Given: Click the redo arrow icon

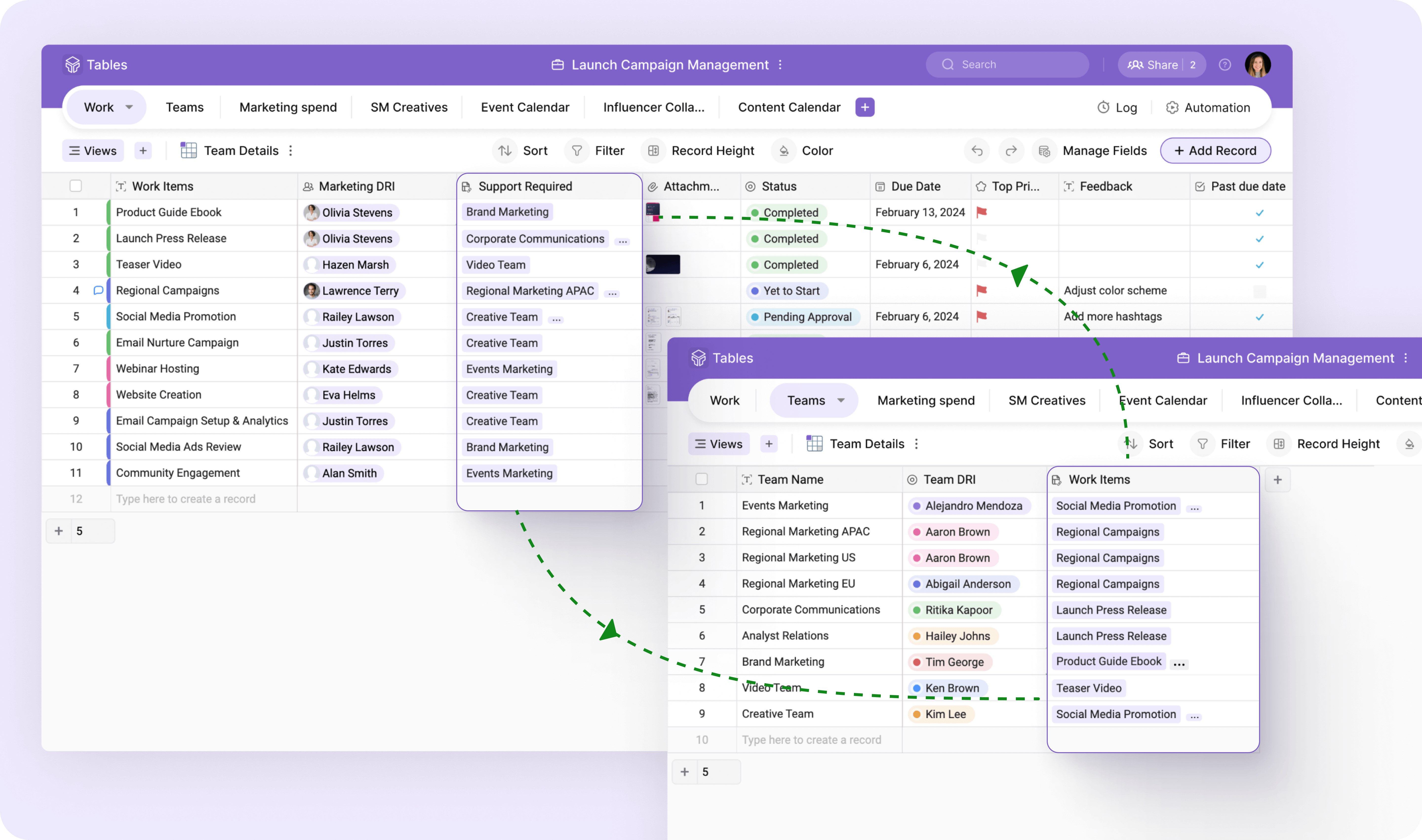Looking at the screenshot, I should coord(1011,151).
